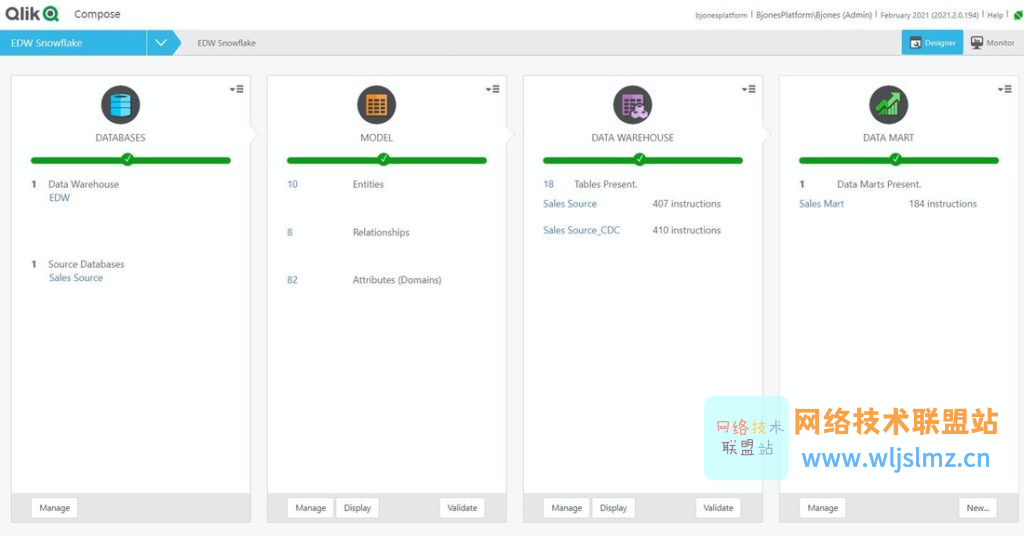
Task: Click the 'Data Marts Present.' text
Action: (x=879, y=184)
